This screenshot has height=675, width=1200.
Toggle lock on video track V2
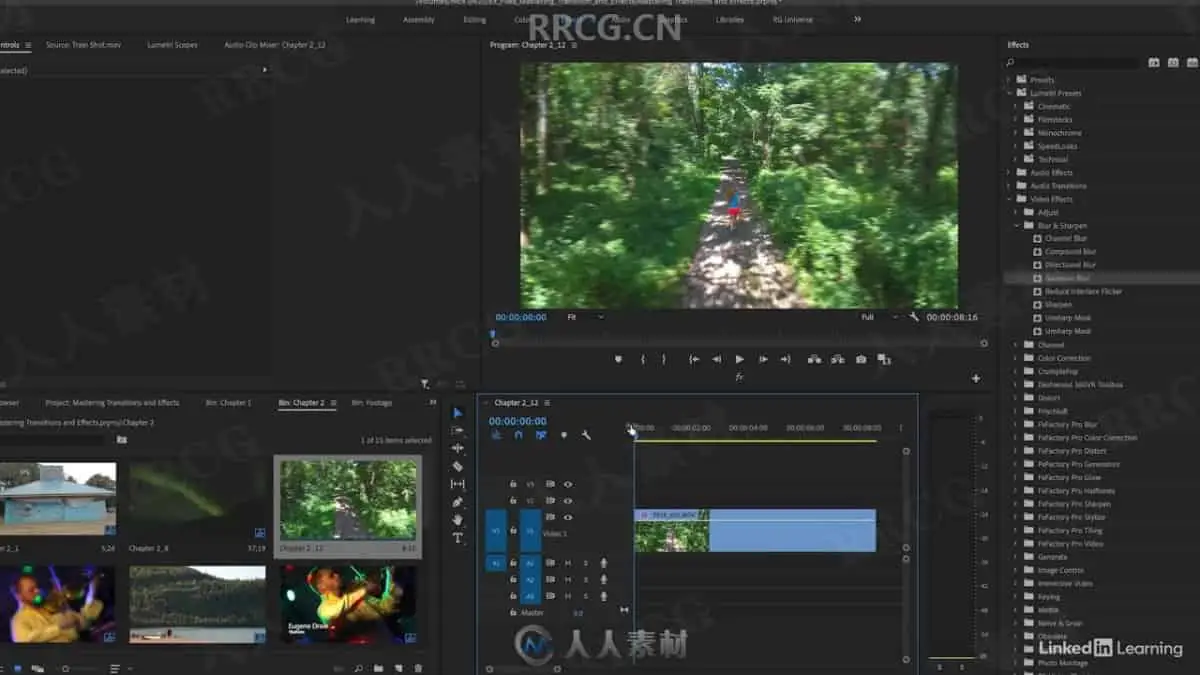(x=513, y=500)
